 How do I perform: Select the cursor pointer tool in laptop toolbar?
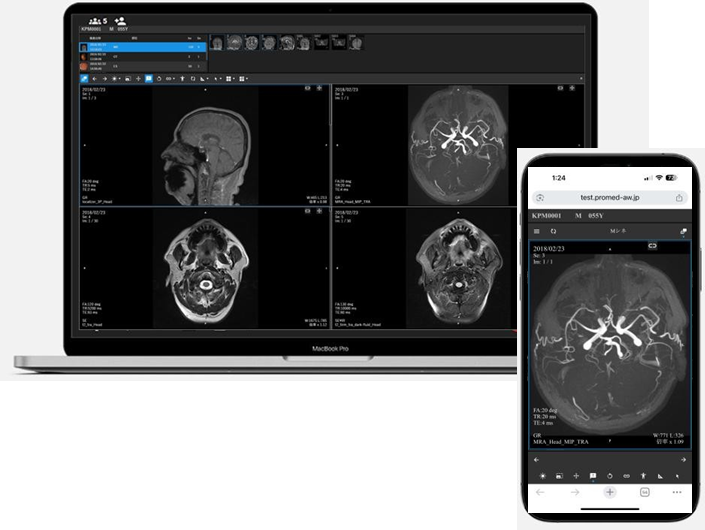pyautogui.click(x=216, y=79)
